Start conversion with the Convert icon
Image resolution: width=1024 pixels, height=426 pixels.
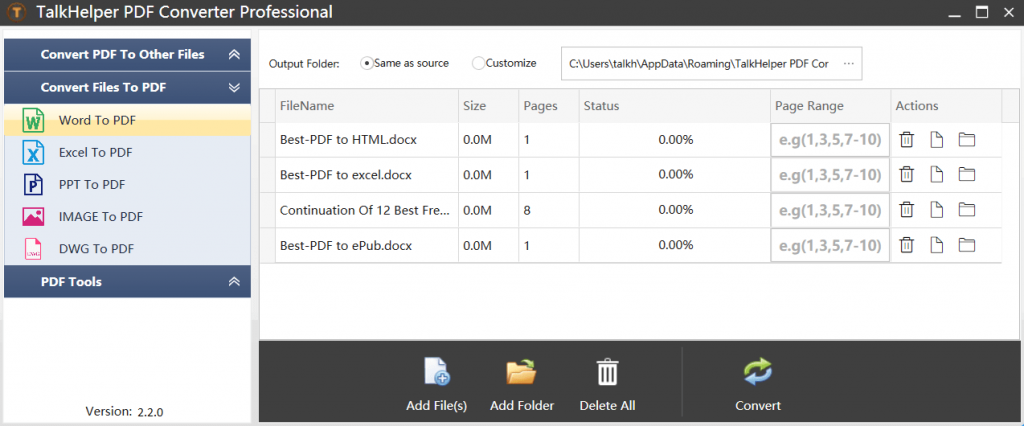tap(758, 372)
